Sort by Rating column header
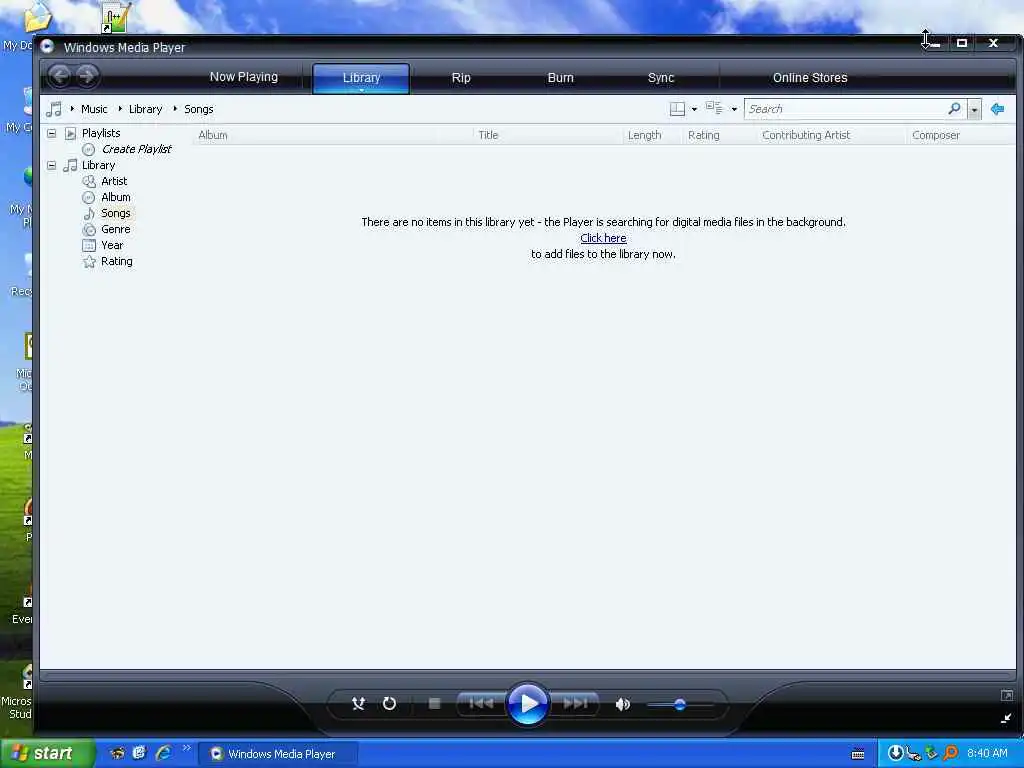The height and width of the screenshot is (768, 1024). click(x=703, y=135)
